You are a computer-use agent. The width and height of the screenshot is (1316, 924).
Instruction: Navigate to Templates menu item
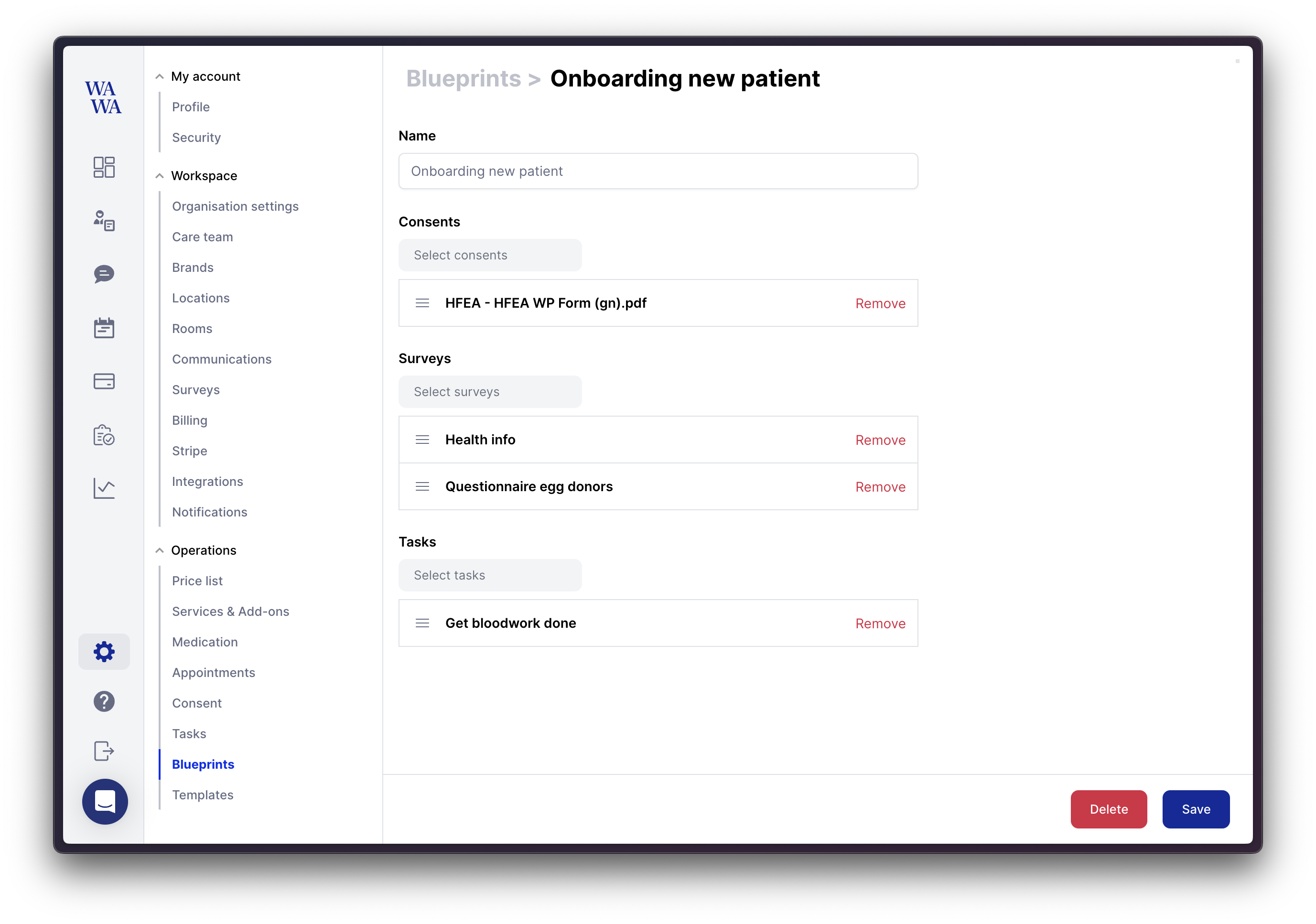202,795
